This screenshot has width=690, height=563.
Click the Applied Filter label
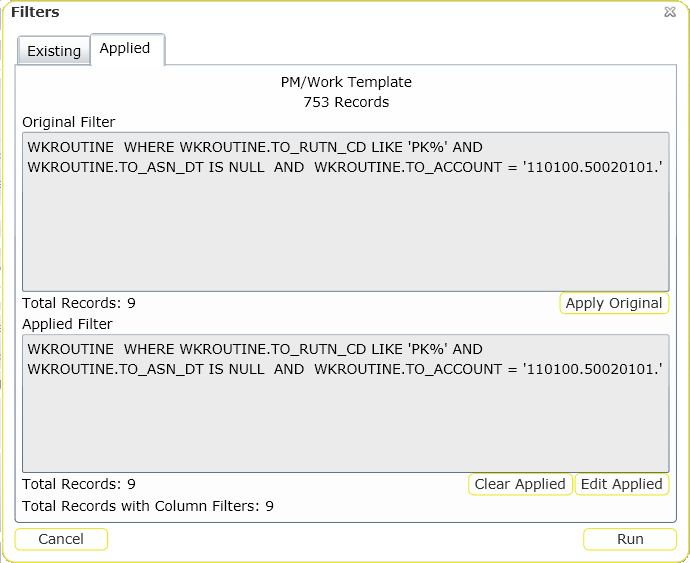pyautogui.click(x=67, y=324)
